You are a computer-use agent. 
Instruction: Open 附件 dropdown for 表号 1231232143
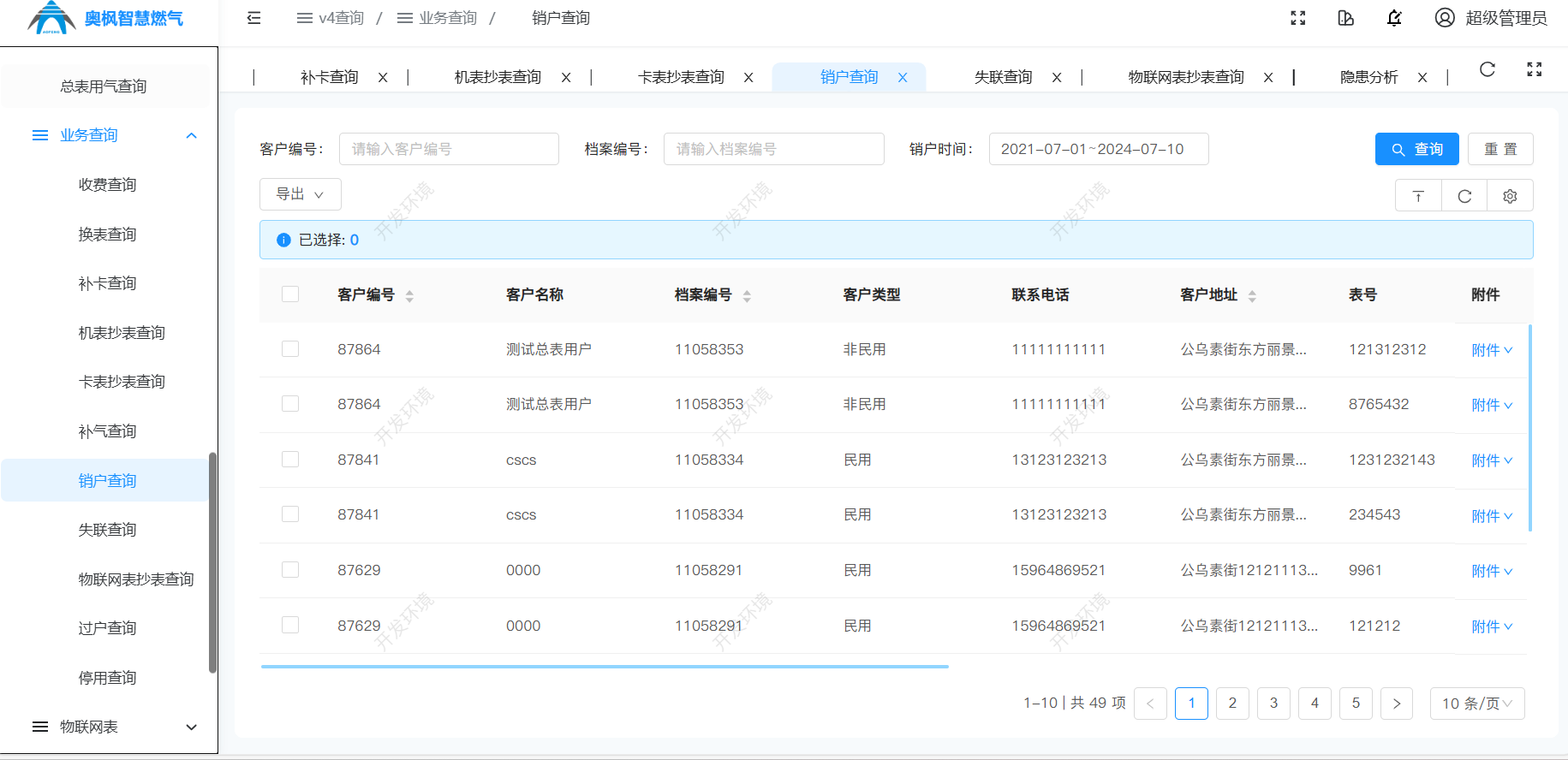click(1492, 460)
